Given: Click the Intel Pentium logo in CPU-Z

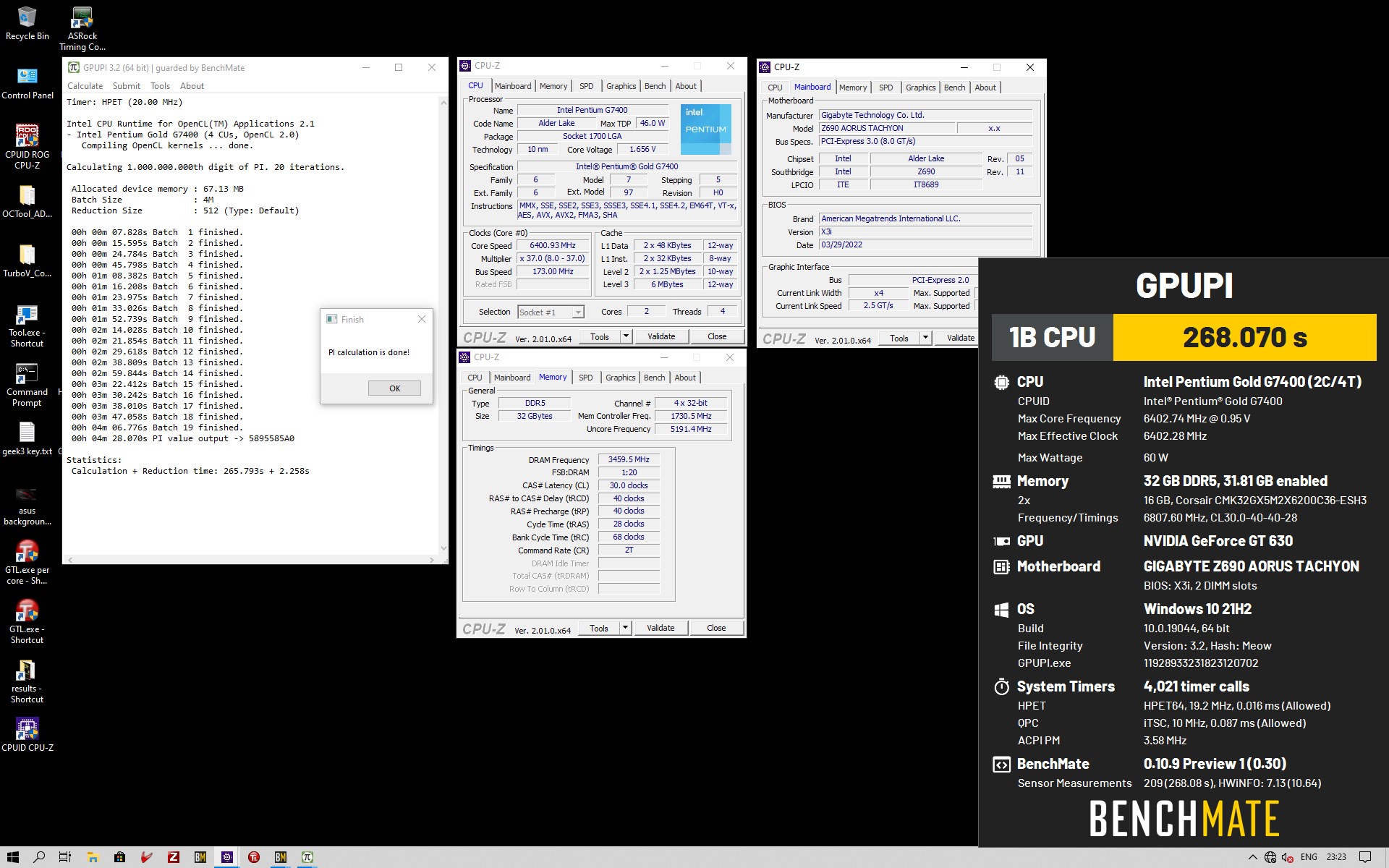Looking at the screenshot, I should click(705, 129).
